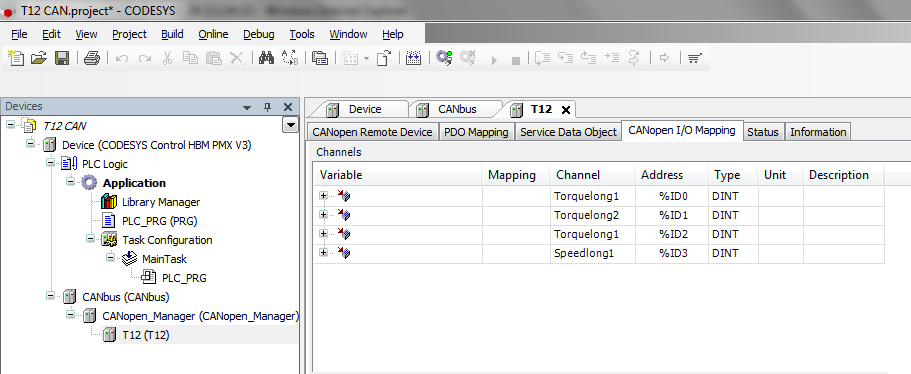Open dropdown arrow next to add-object toolbar icon
The height and width of the screenshot is (374, 911).
click(366, 59)
